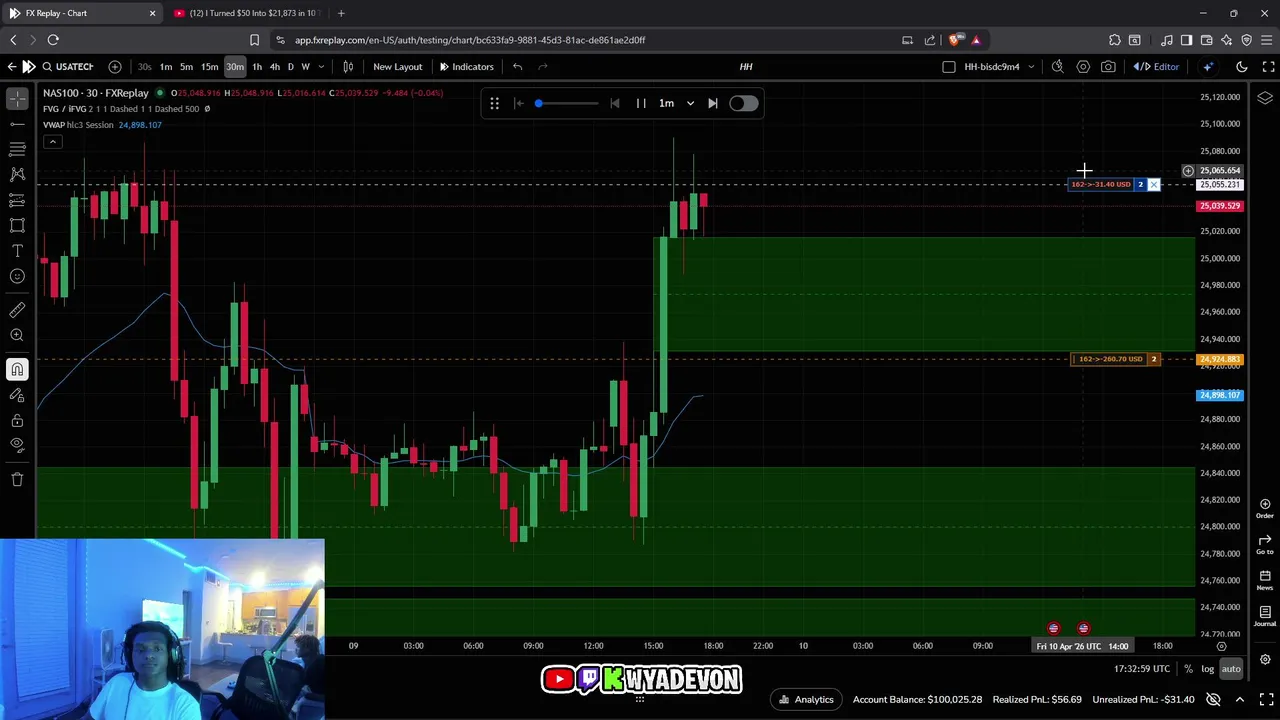This screenshot has width=1280, height=720.
Task: Pause the replay playback
Action: [x=641, y=103]
